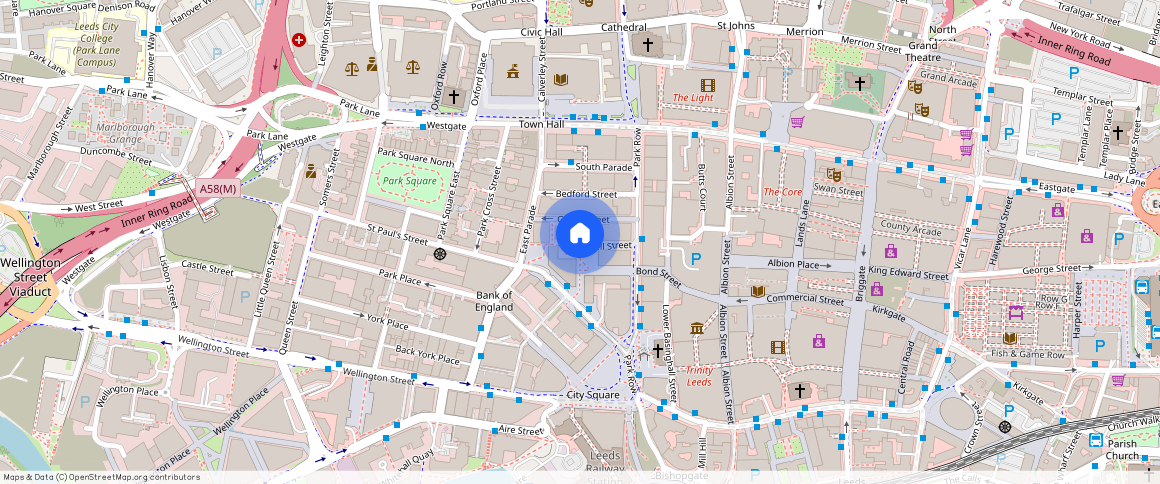Click the bus station icon near Parish Church
1160x484 pixels.
click(x=1096, y=440)
